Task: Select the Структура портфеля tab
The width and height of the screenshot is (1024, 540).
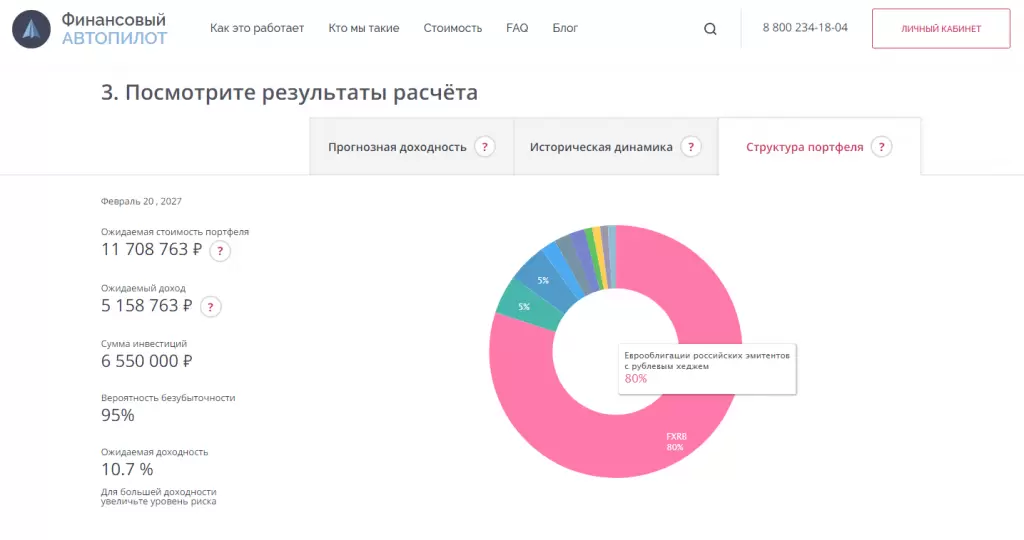Action: [x=804, y=147]
